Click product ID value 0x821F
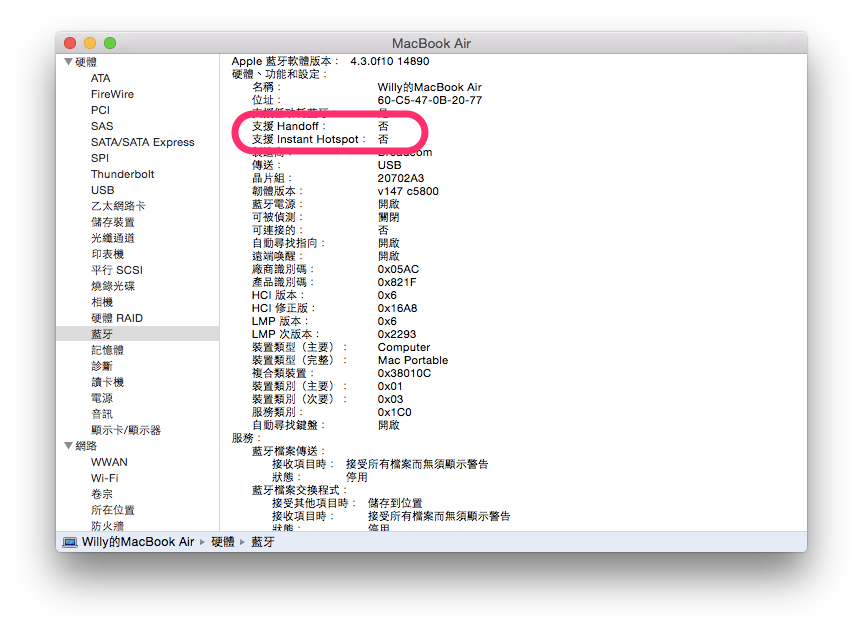The image size is (863, 632). pos(397,282)
